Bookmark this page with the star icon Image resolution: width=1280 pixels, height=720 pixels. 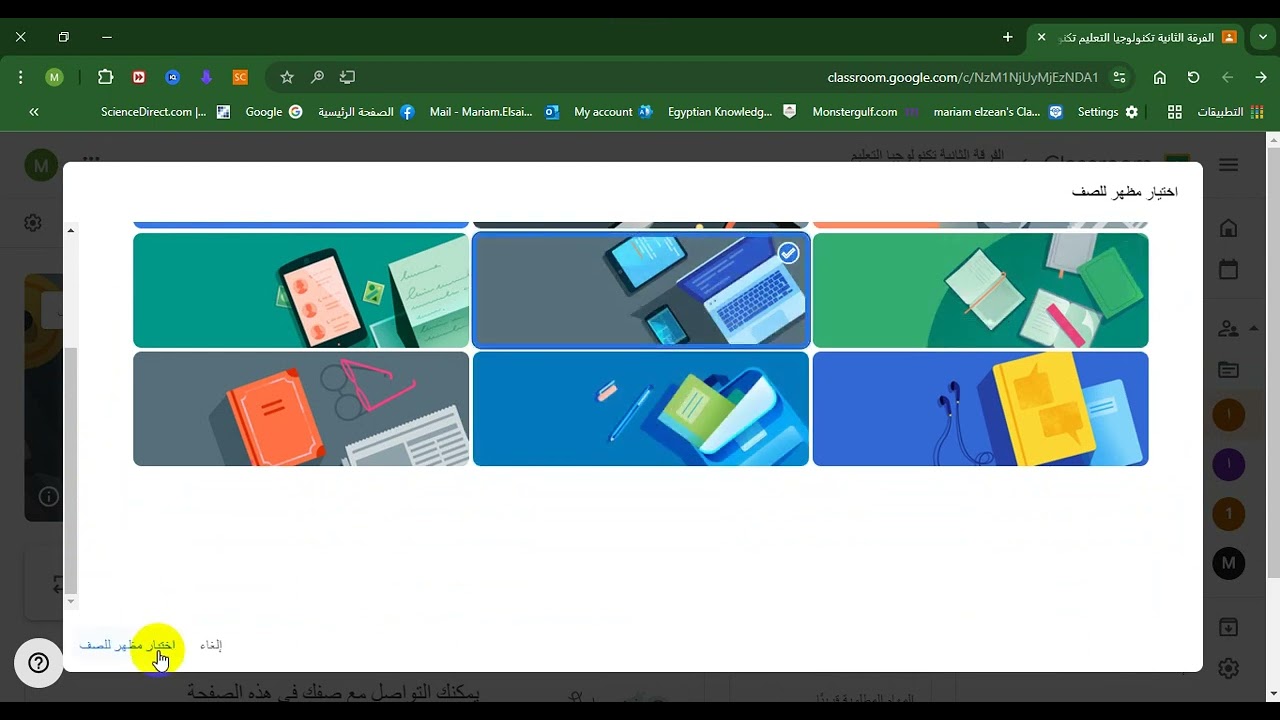[287, 77]
